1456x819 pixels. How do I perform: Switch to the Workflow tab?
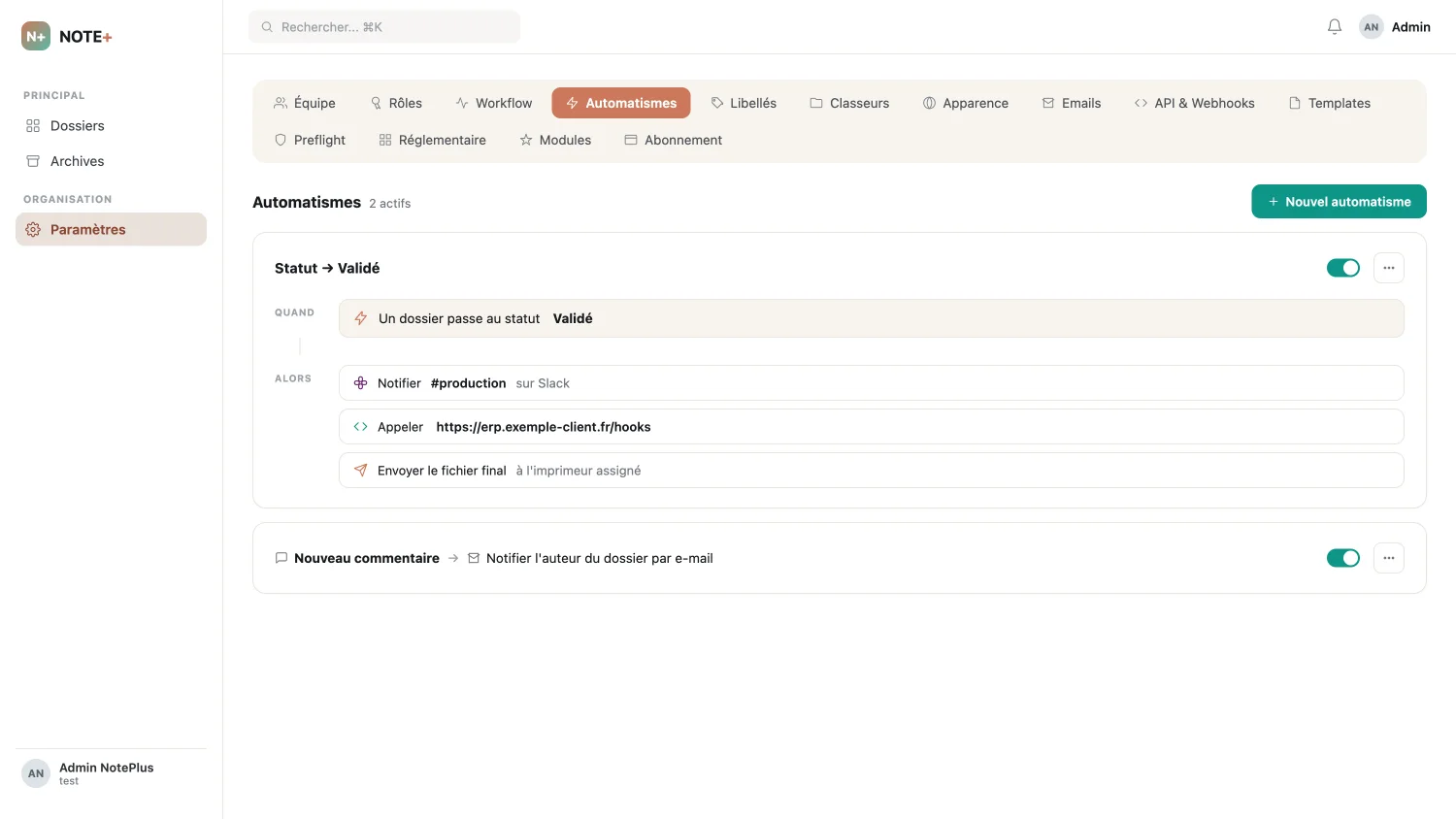pyautogui.click(x=493, y=103)
